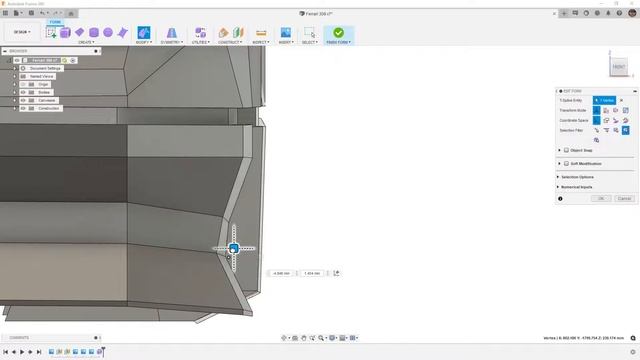This screenshot has height=360, width=640.
Task: Open the Construct menu
Action: tap(230, 42)
